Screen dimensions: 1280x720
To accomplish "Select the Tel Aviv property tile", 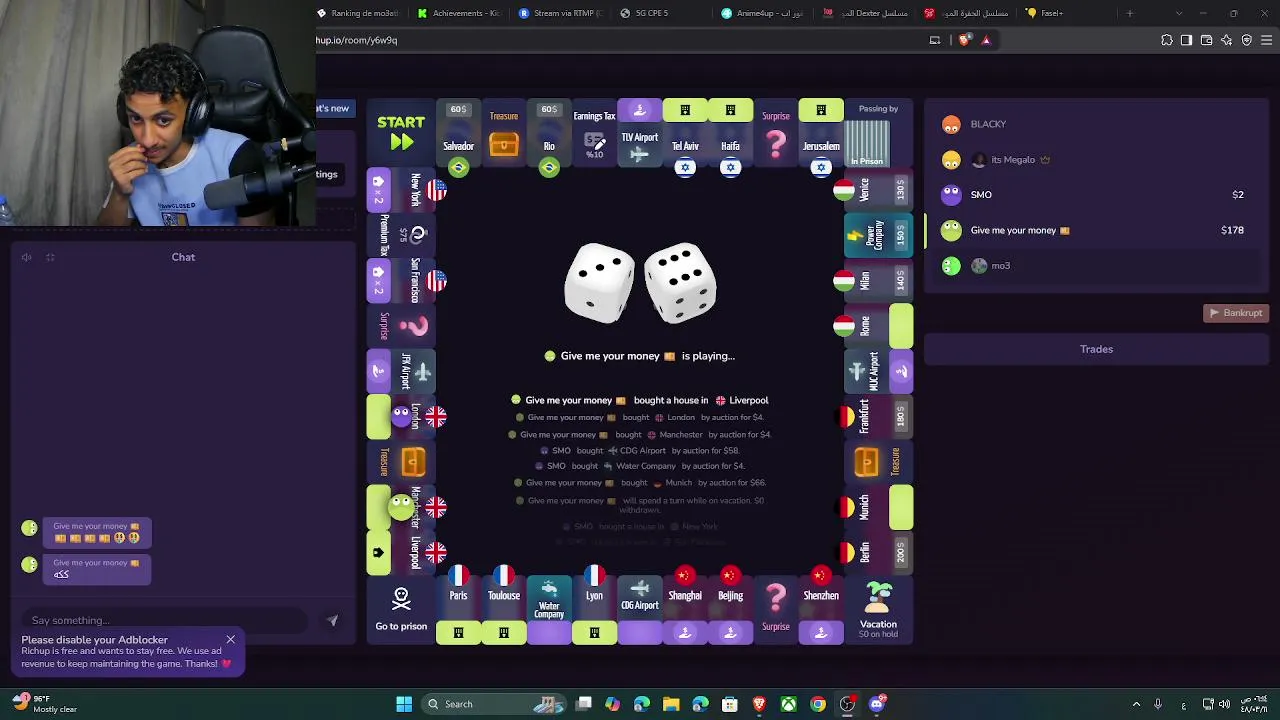I will click(x=685, y=133).
